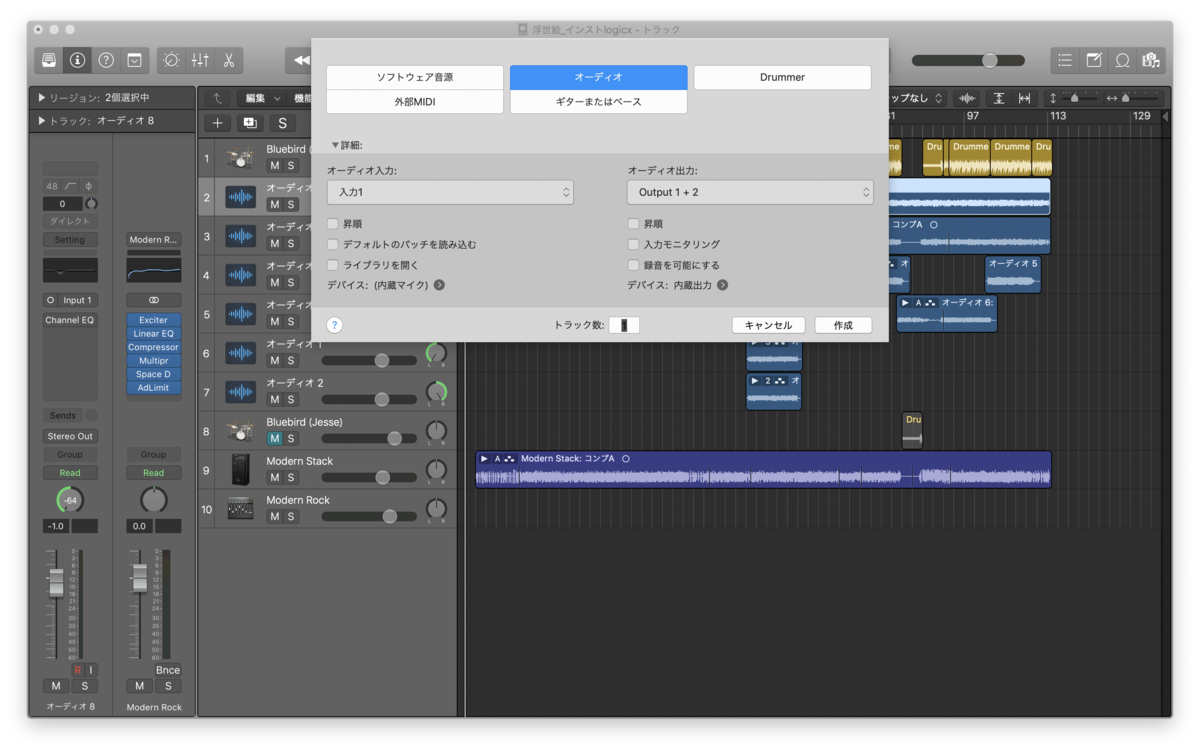Click the drum kit icon on track 8
This screenshot has width=1200, height=752.
240,431
